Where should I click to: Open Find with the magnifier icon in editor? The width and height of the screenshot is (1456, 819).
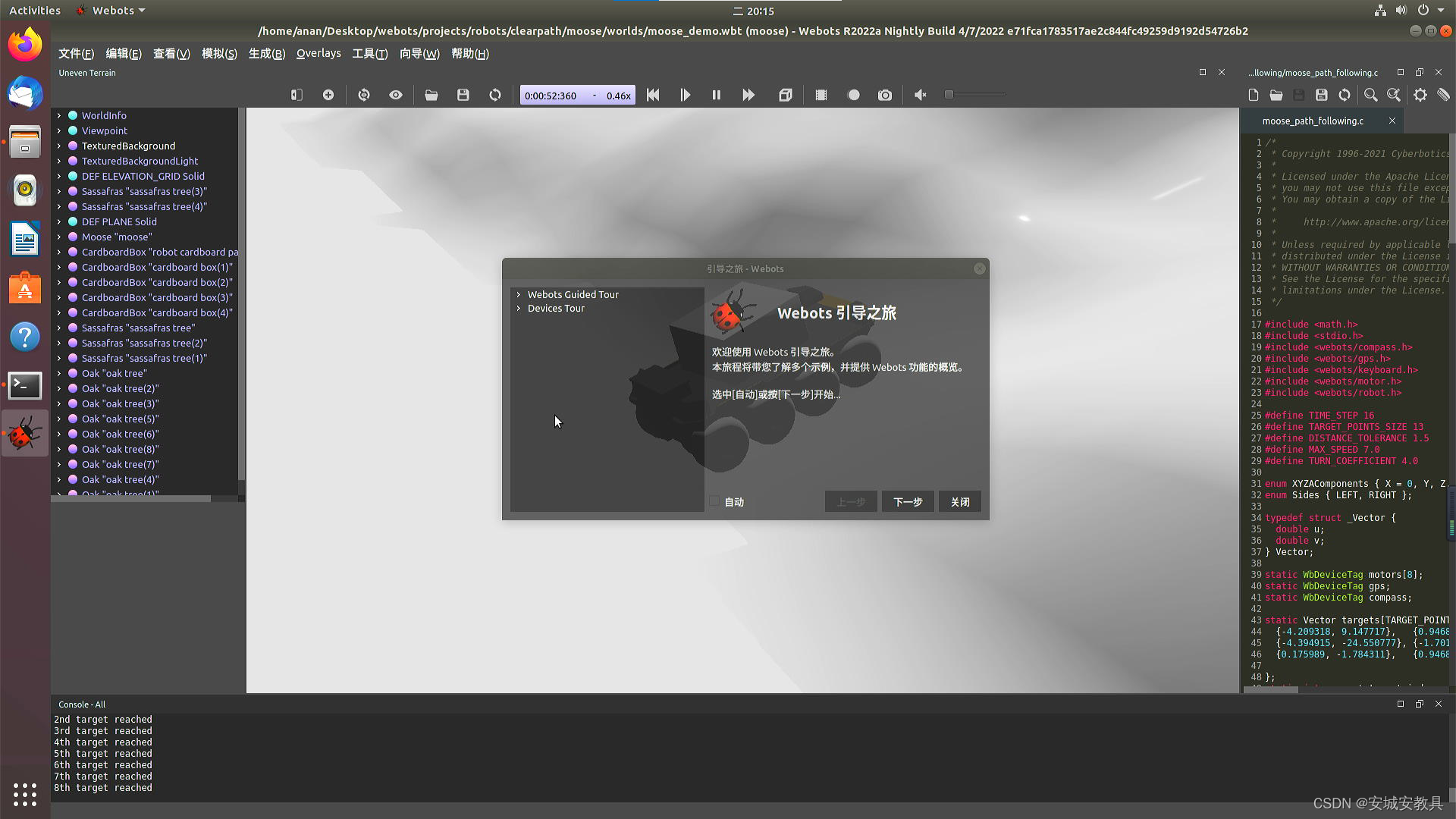(1371, 95)
